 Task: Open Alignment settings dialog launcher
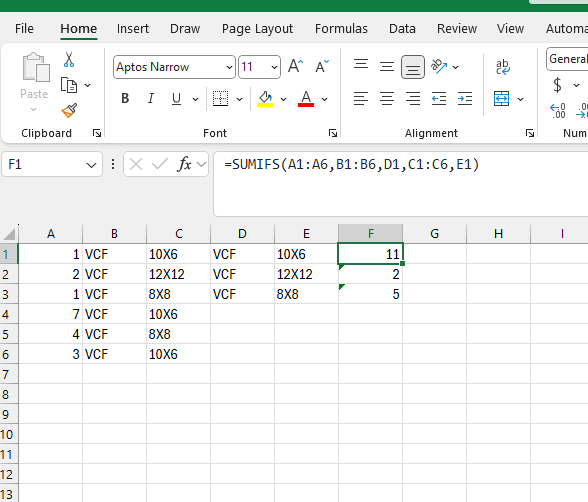point(530,133)
